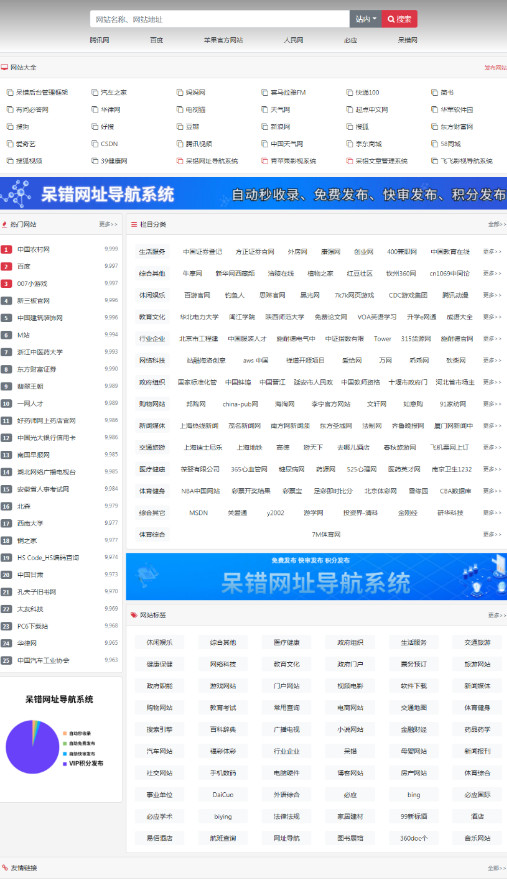Click the tag icon beside 网站标签 heading
The image size is (507, 881).
click(x=134, y=615)
